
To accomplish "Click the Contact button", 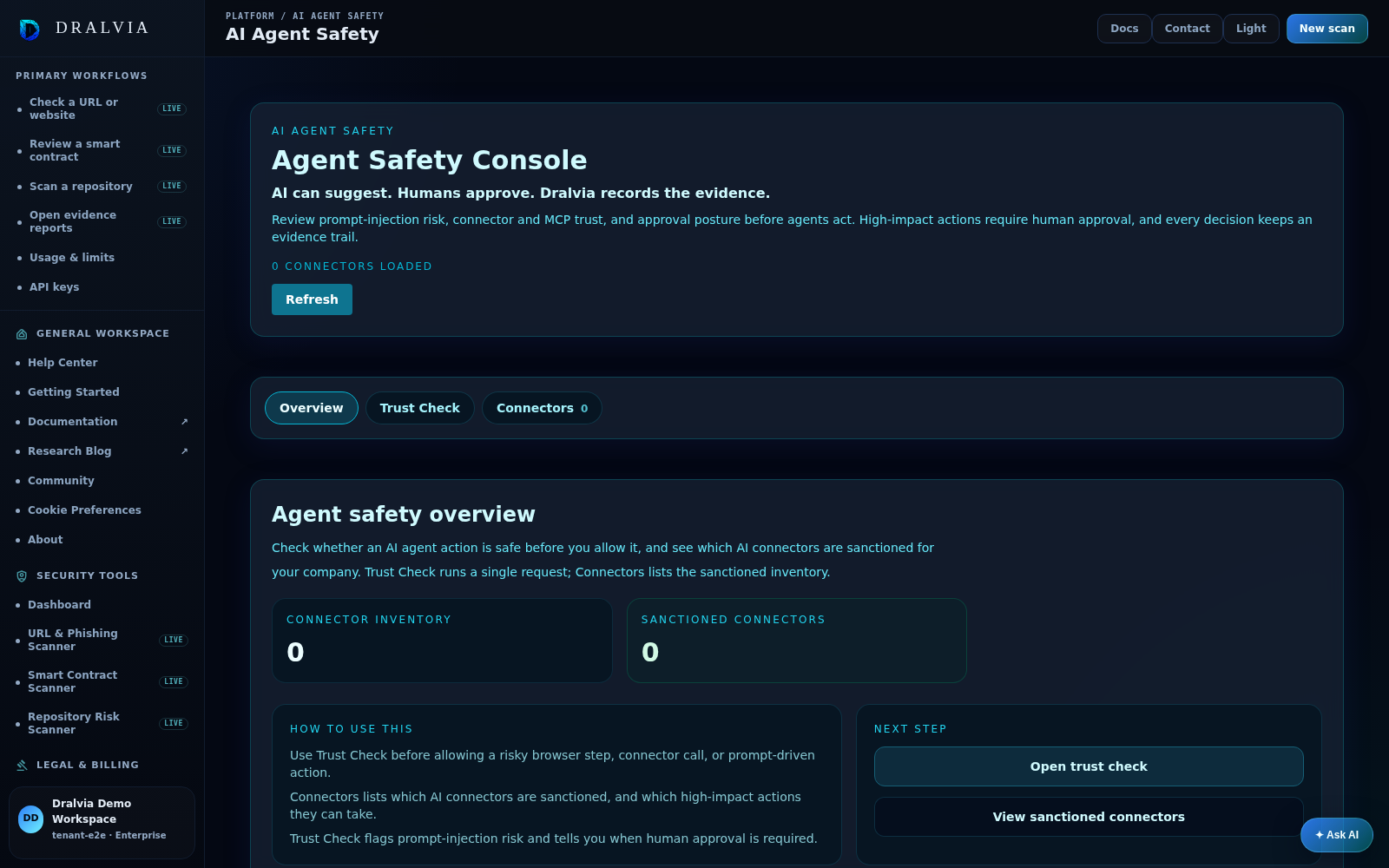I will click(x=1187, y=29).
